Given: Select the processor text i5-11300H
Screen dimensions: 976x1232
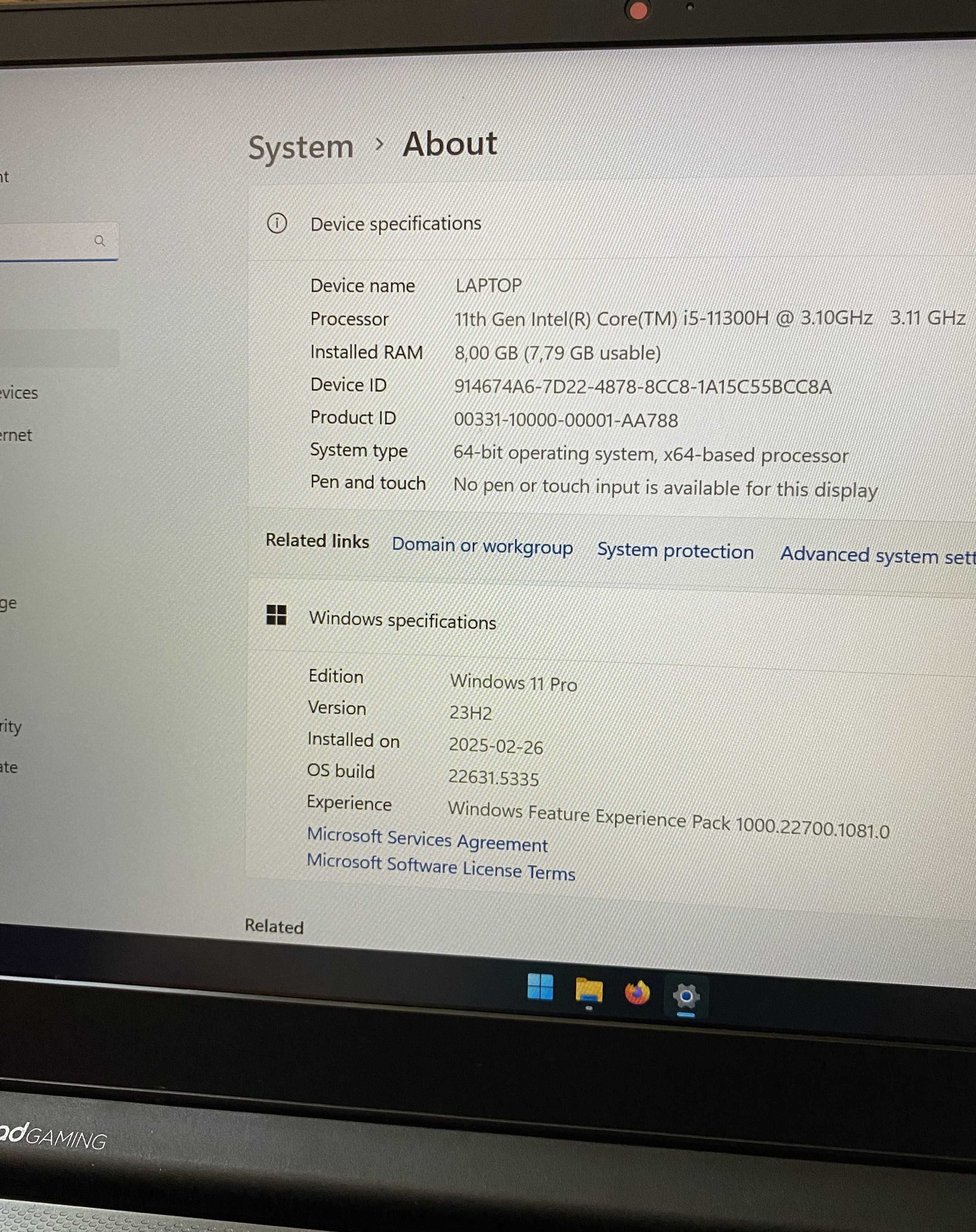Looking at the screenshot, I should [726, 318].
